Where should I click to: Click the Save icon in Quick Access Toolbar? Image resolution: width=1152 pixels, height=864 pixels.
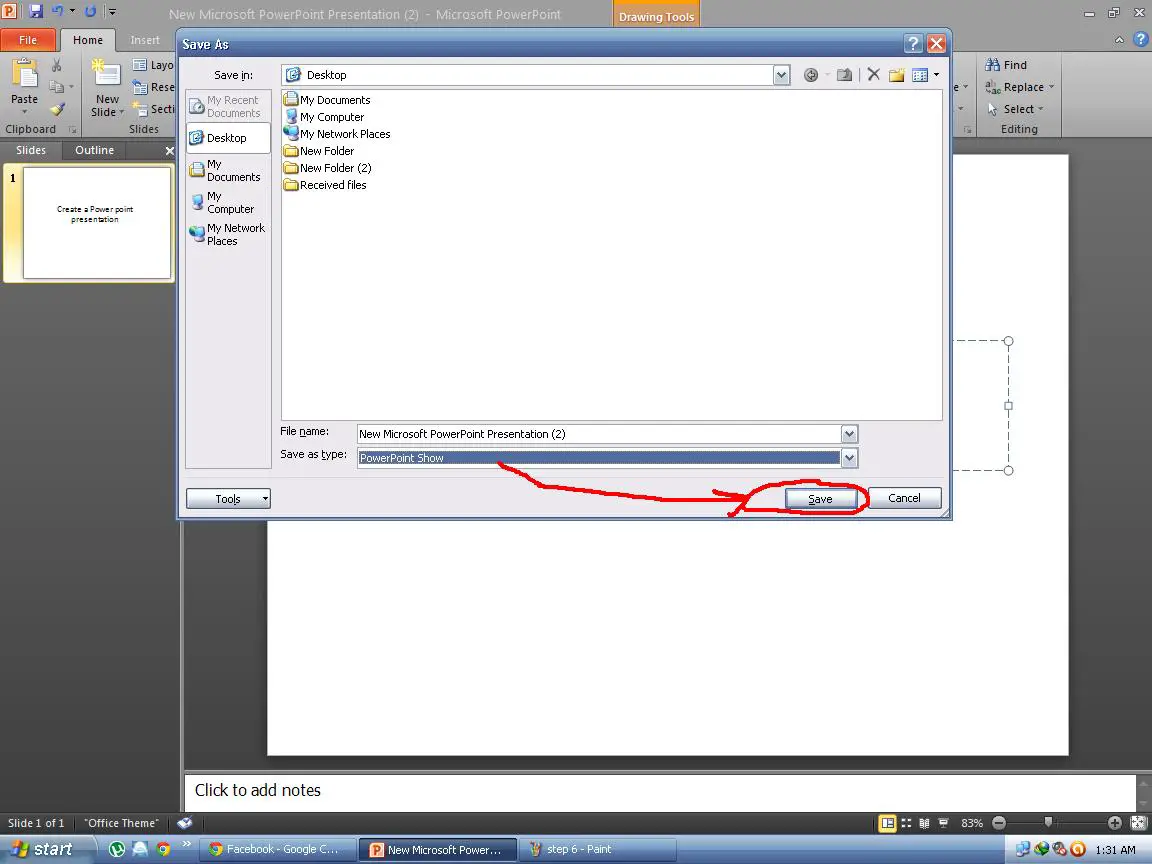click(35, 12)
